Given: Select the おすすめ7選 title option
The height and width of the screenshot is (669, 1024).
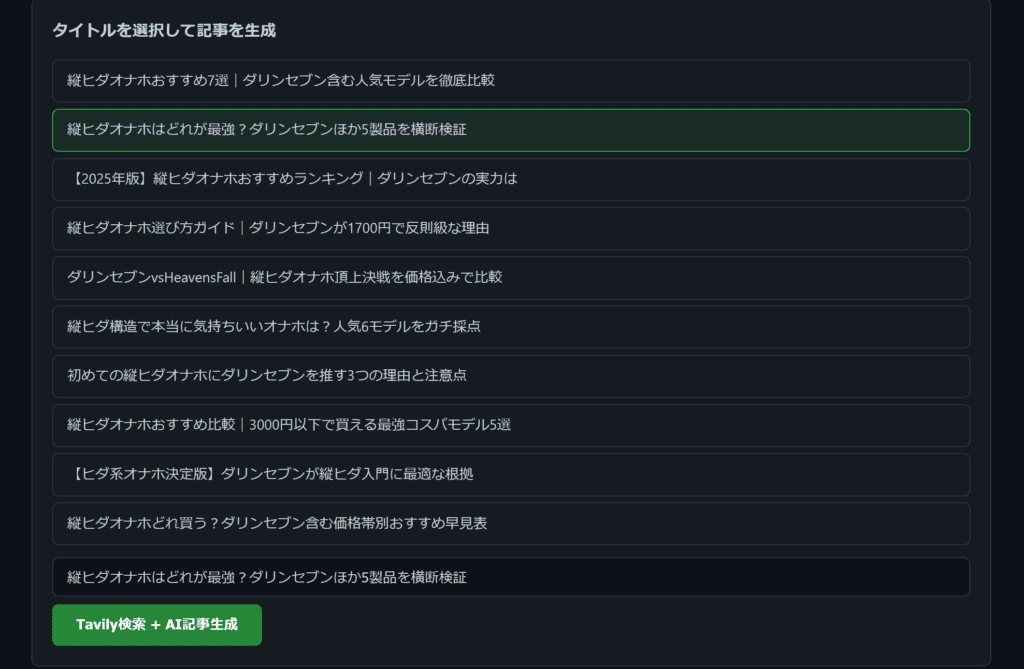Looking at the screenshot, I should [510, 80].
